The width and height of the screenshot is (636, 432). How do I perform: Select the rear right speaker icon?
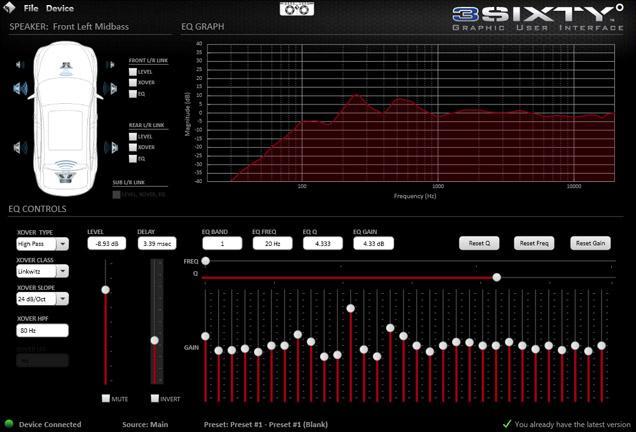point(112,148)
